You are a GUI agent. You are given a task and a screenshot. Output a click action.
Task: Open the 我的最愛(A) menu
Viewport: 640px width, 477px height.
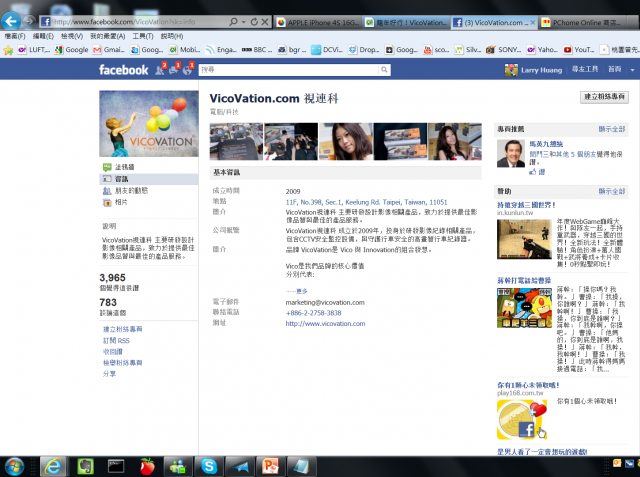point(108,36)
